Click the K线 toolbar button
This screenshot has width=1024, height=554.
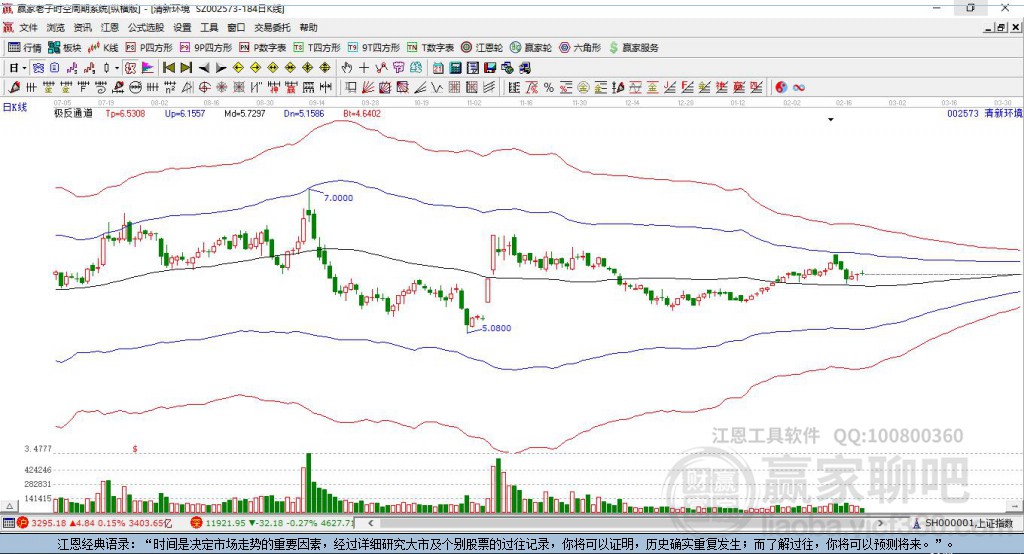point(104,47)
